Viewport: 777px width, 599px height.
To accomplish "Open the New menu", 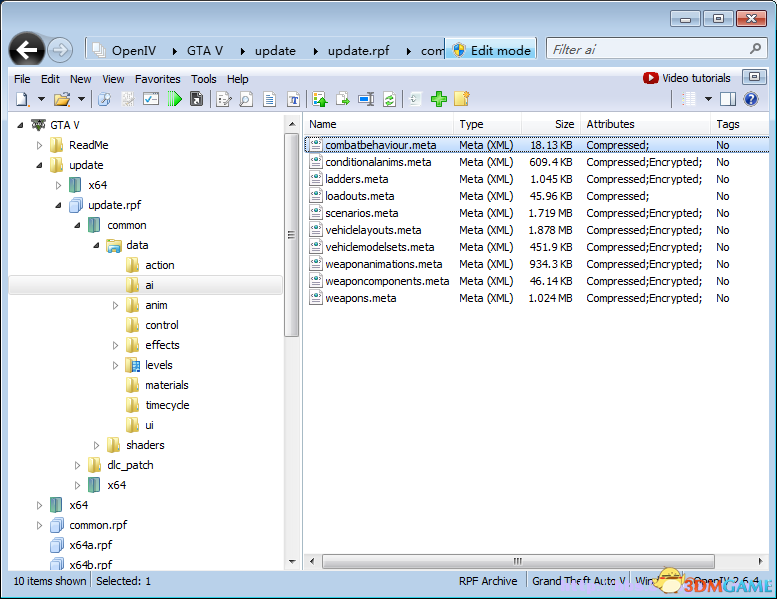I will (80, 79).
